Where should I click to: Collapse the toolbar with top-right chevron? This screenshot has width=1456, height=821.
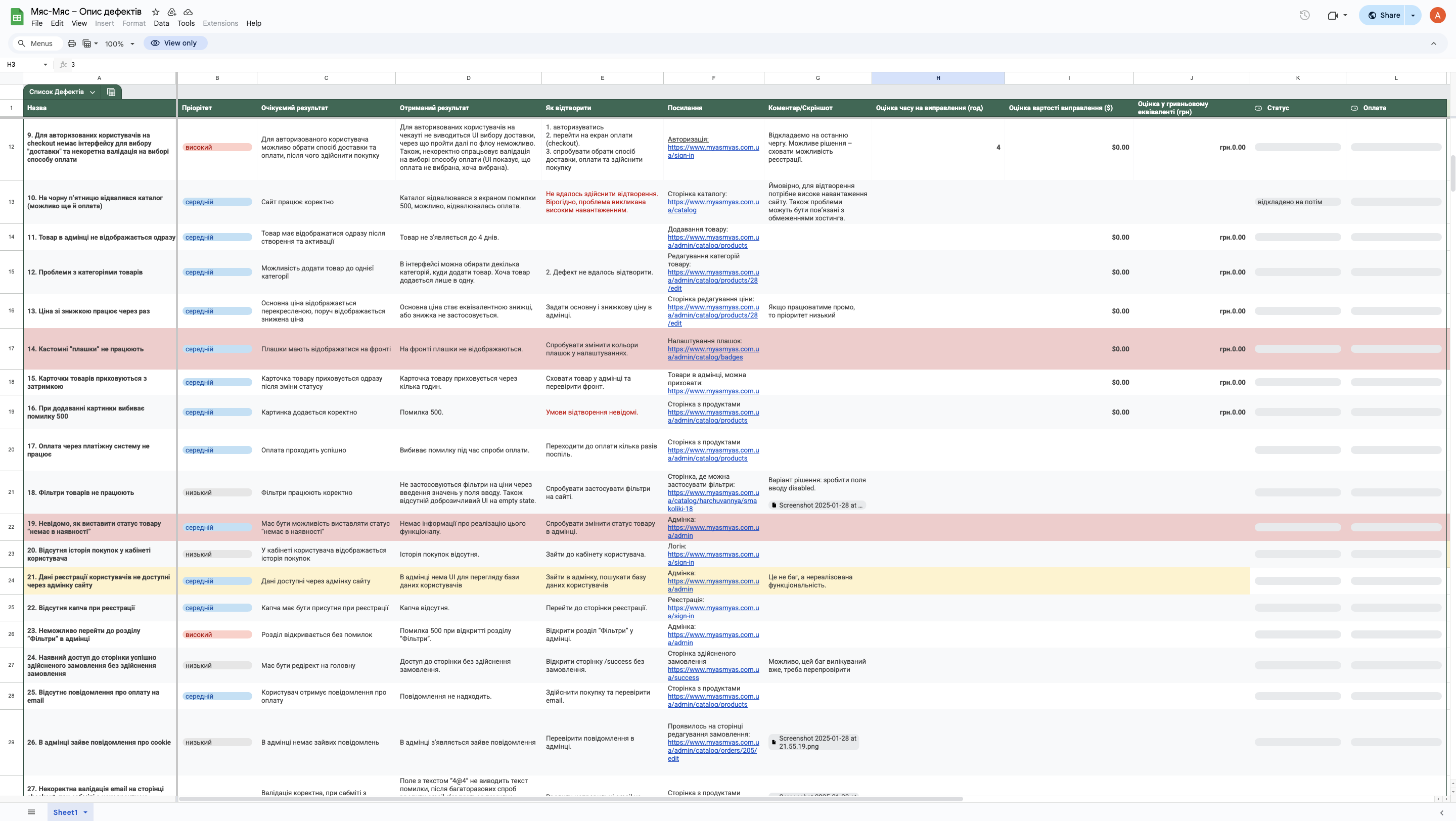tap(1433, 43)
